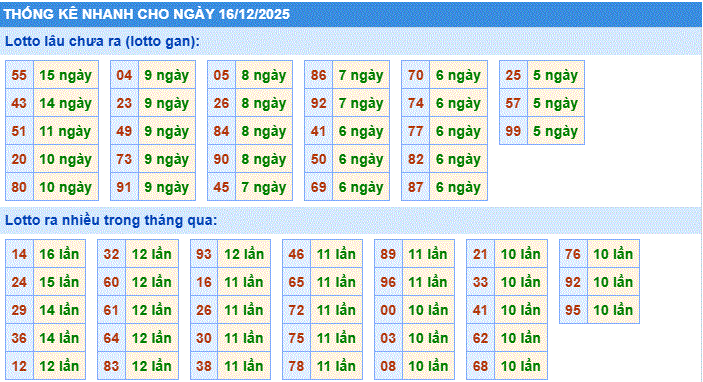Click '12 lần' beside number 83

pyautogui.click(x=152, y=365)
